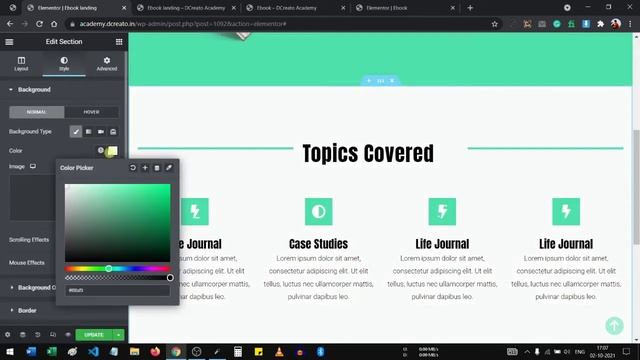The height and width of the screenshot is (360, 640).
Task: Clear color with trash icon
Action: 157,168
